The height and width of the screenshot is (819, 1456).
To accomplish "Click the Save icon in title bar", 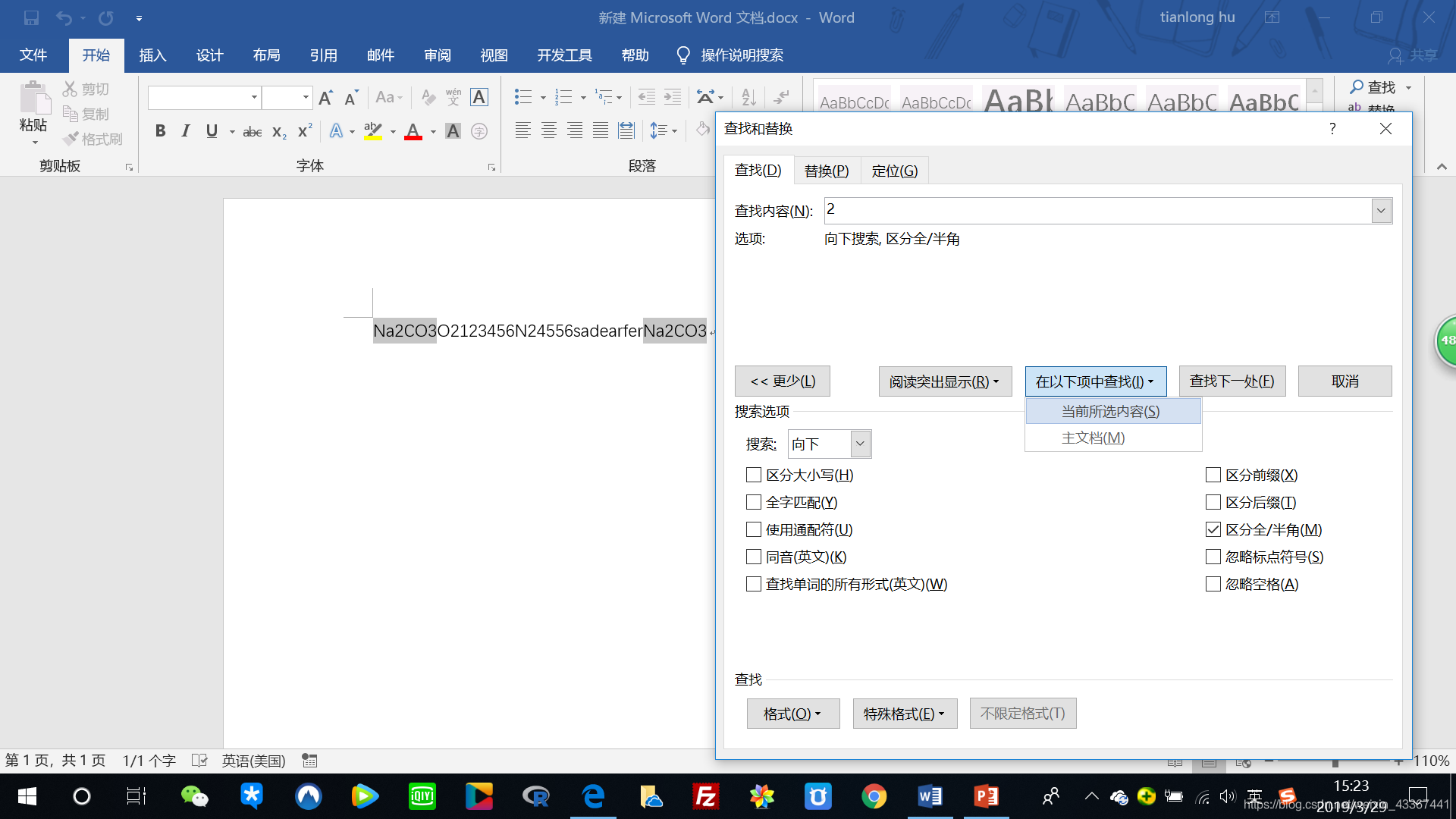I will [31, 17].
